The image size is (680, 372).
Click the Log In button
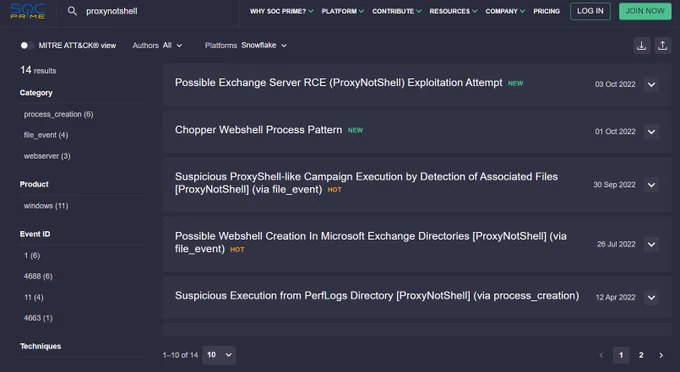[590, 11]
